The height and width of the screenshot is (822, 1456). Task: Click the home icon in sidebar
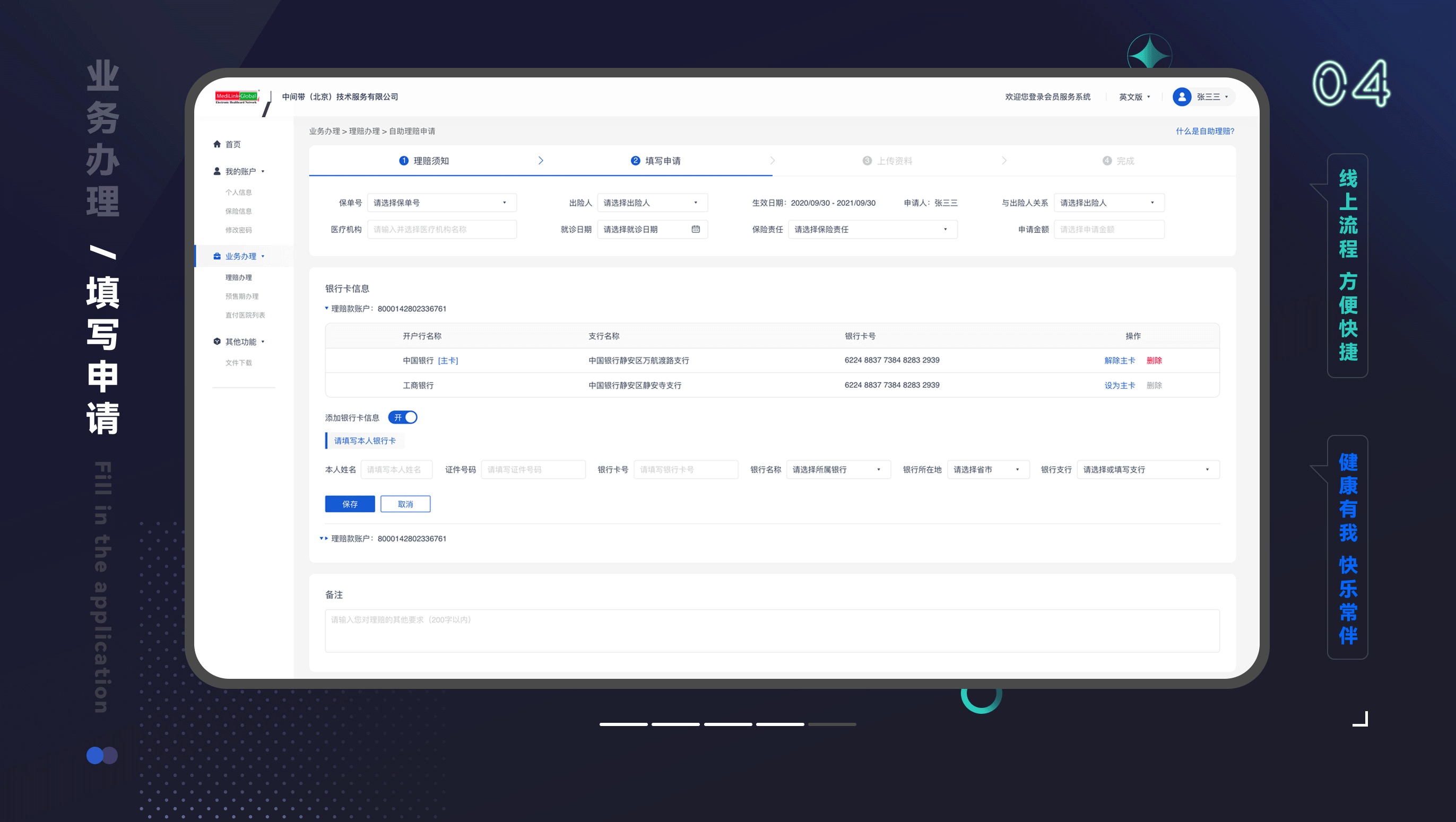click(x=217, y=144)
